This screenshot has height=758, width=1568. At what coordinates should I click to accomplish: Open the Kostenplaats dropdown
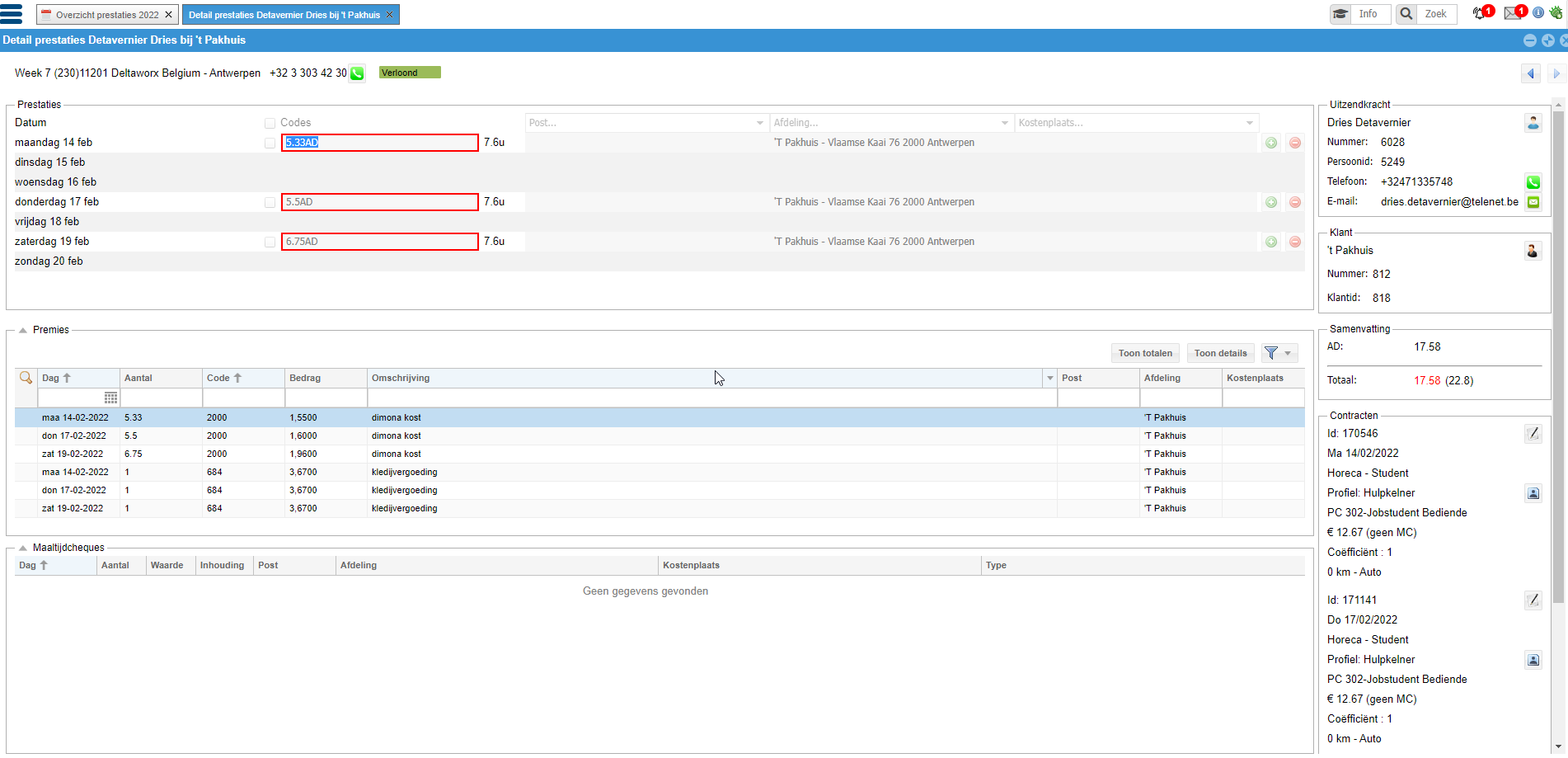pos(1136,123)
